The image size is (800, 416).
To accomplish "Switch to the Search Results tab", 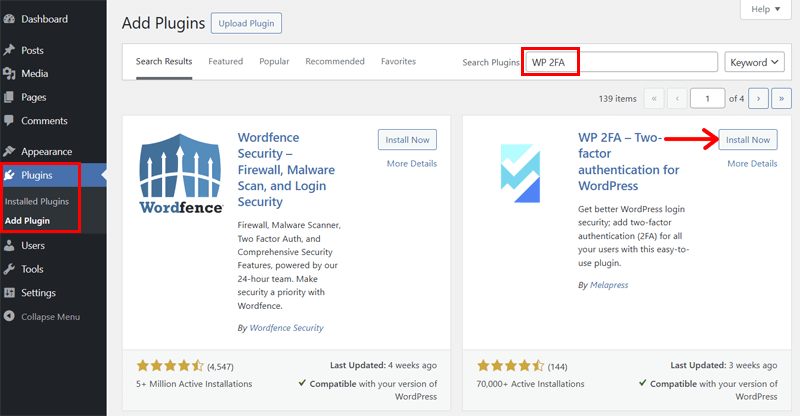I will [164, 61].
